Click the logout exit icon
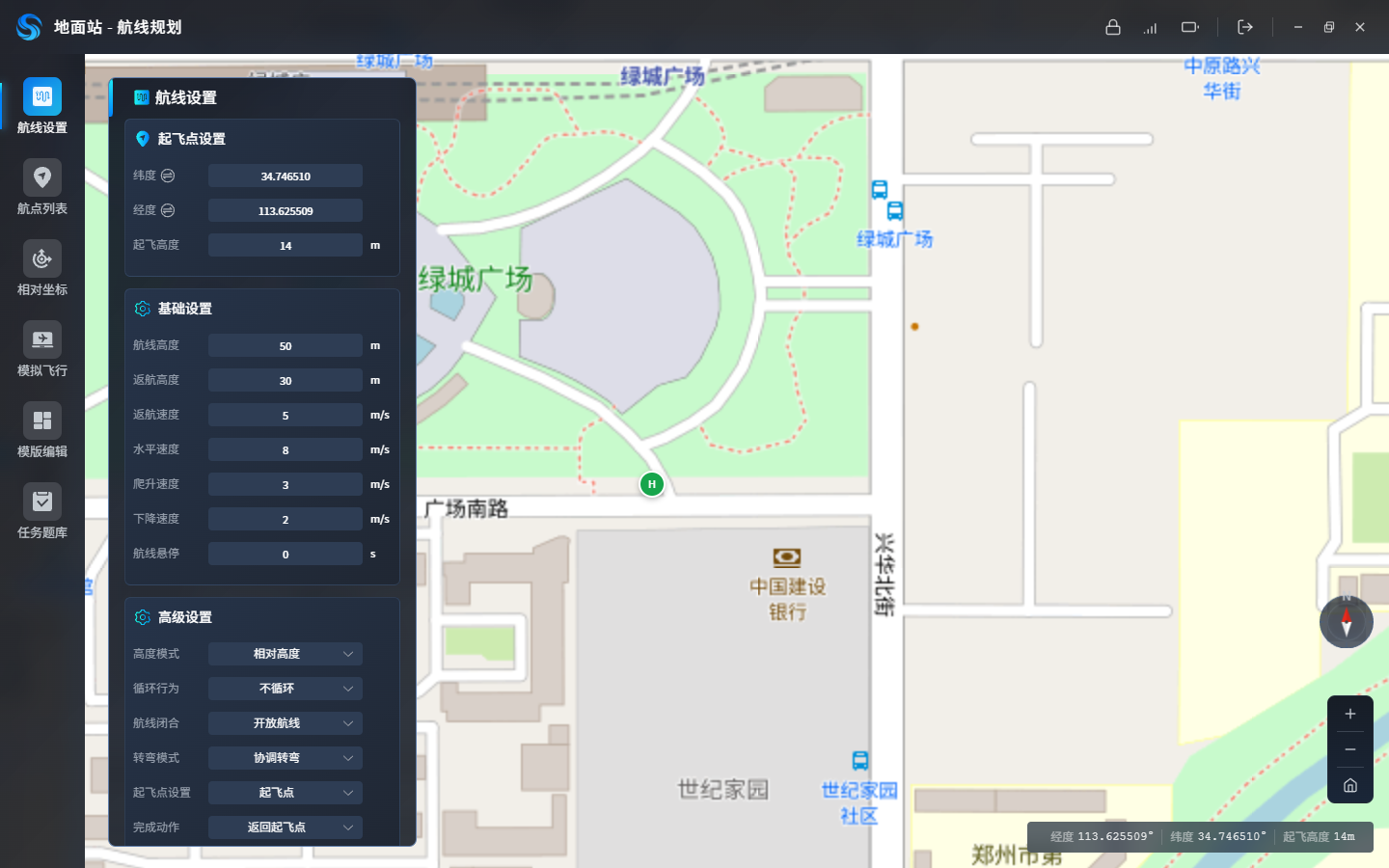This screenshot has width=1389, height=868. [x=1245, y=27]
